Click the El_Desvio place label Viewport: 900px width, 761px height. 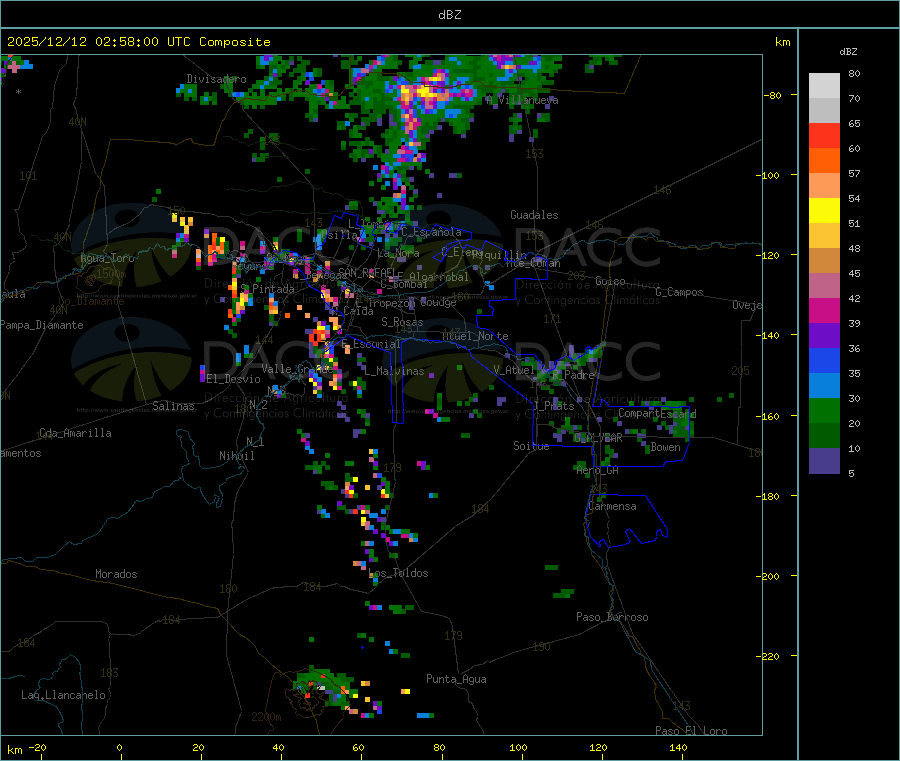click(x=234, y=379)
